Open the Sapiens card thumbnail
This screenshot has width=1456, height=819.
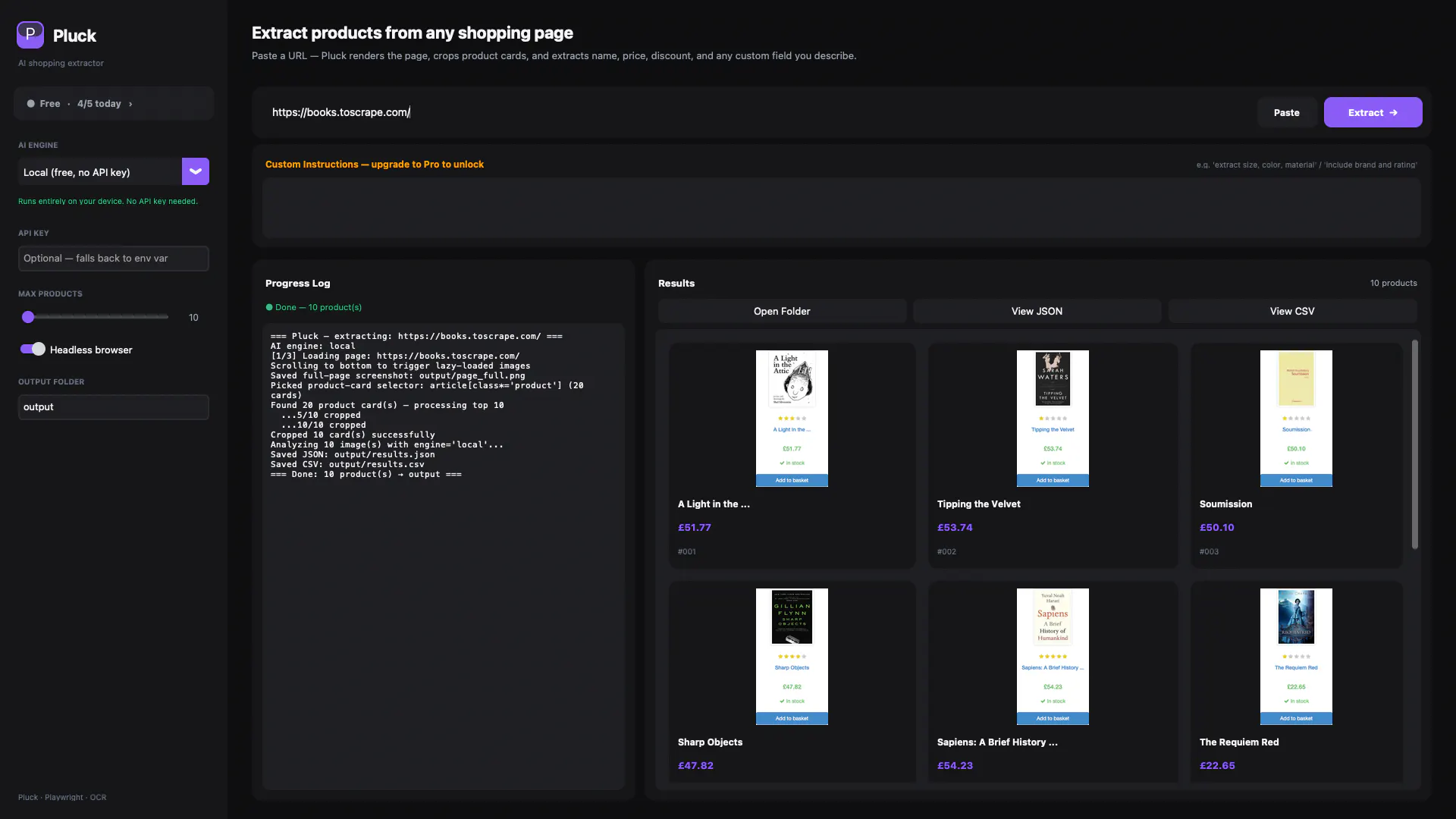(x=1053, y=656)
